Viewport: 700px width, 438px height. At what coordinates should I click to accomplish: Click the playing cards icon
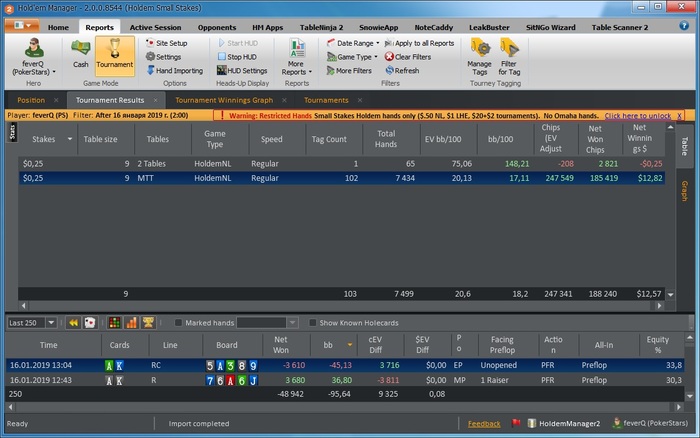(x=90, y=323)
